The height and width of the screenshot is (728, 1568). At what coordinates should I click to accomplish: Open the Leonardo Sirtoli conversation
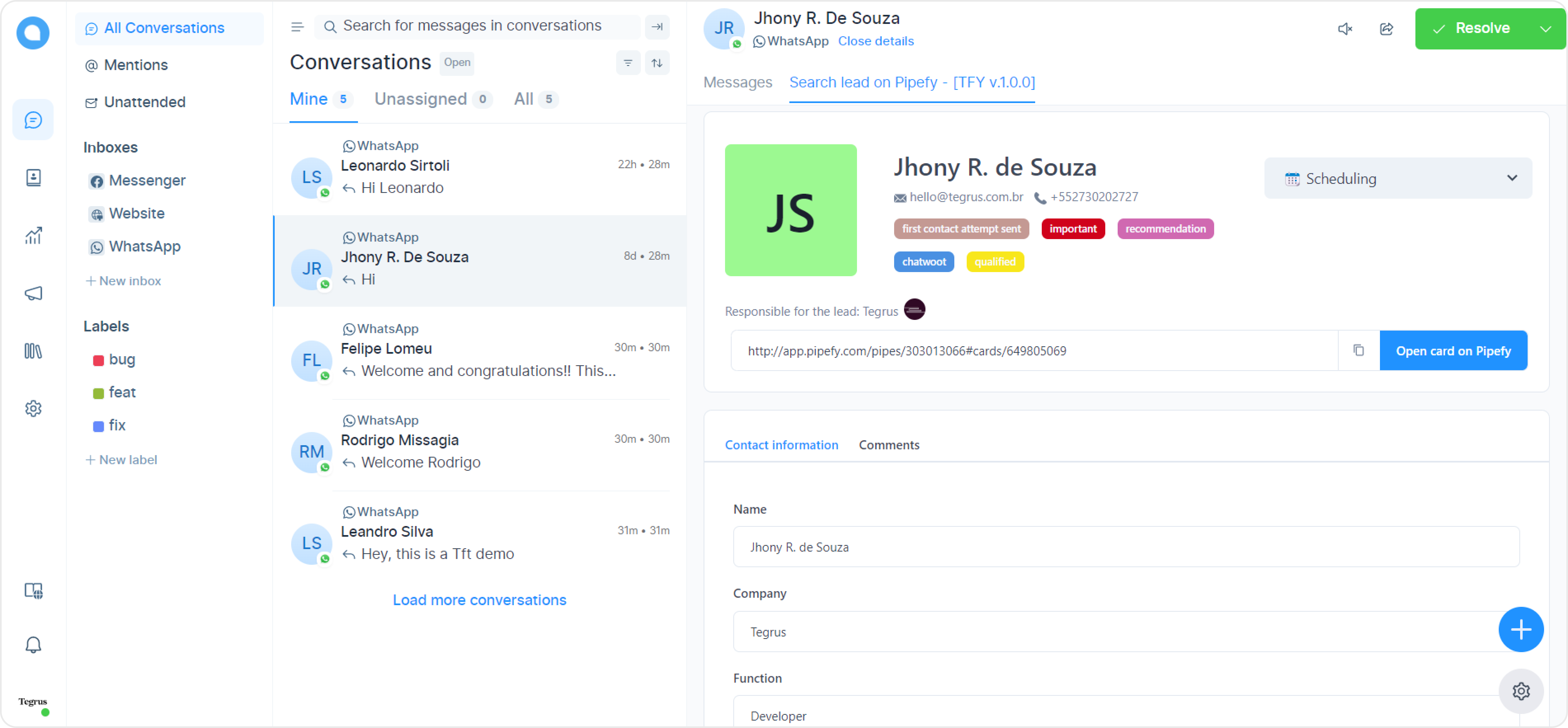pyautogui.click(x=480, y=169)
